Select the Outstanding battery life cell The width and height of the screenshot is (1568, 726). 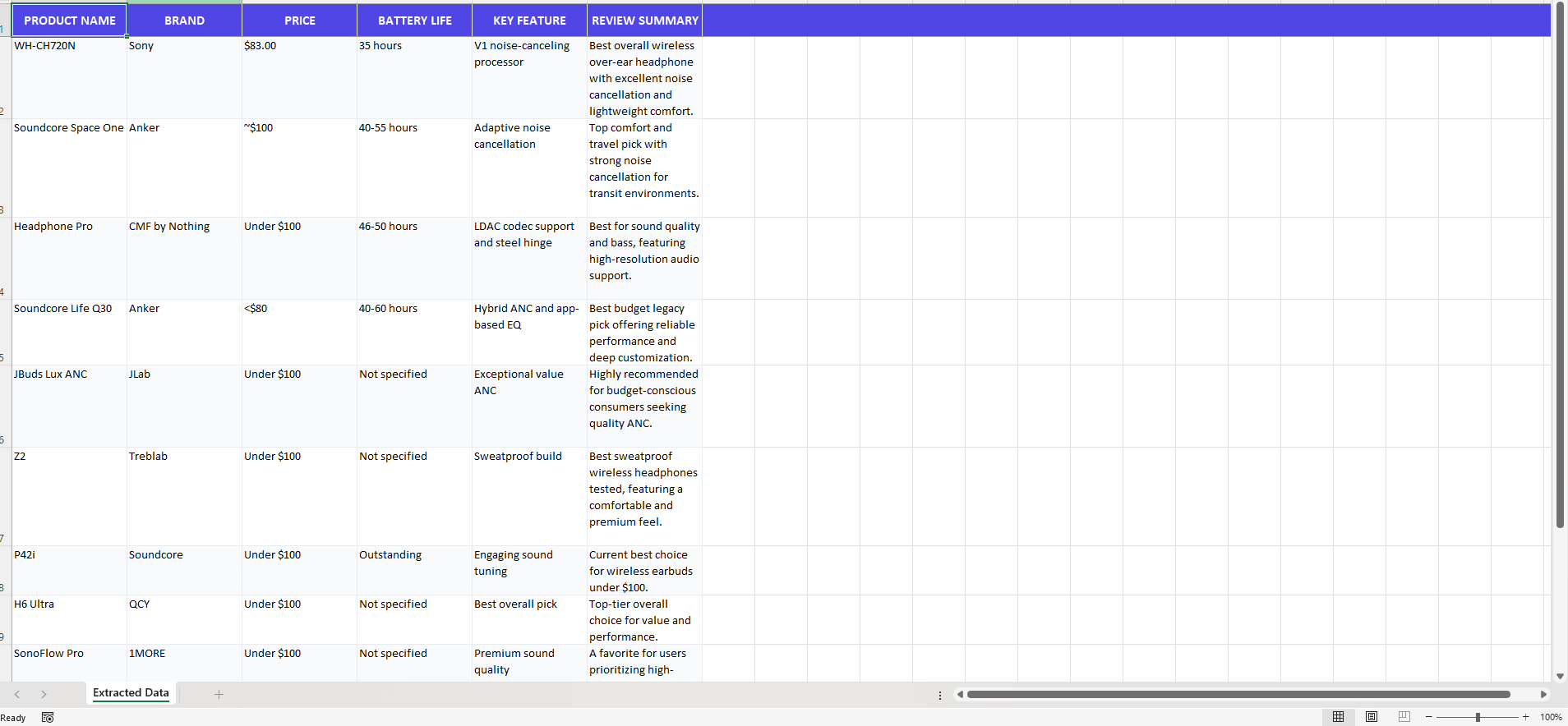tap(415, 571)
